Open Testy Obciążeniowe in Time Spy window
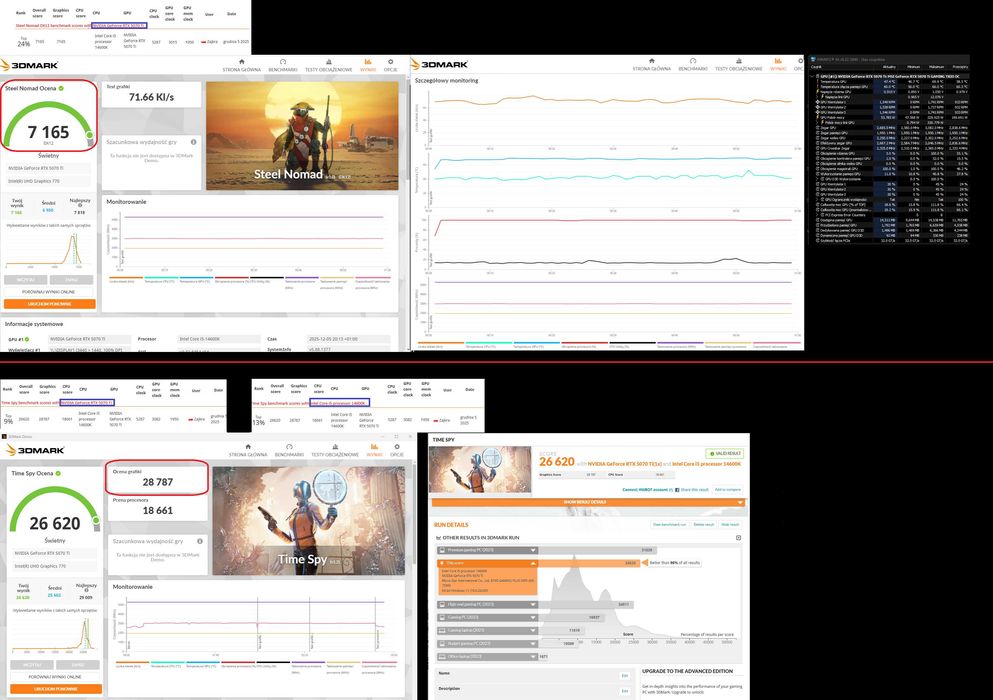This screenshot has width=993, height=700. coord(334,450)
